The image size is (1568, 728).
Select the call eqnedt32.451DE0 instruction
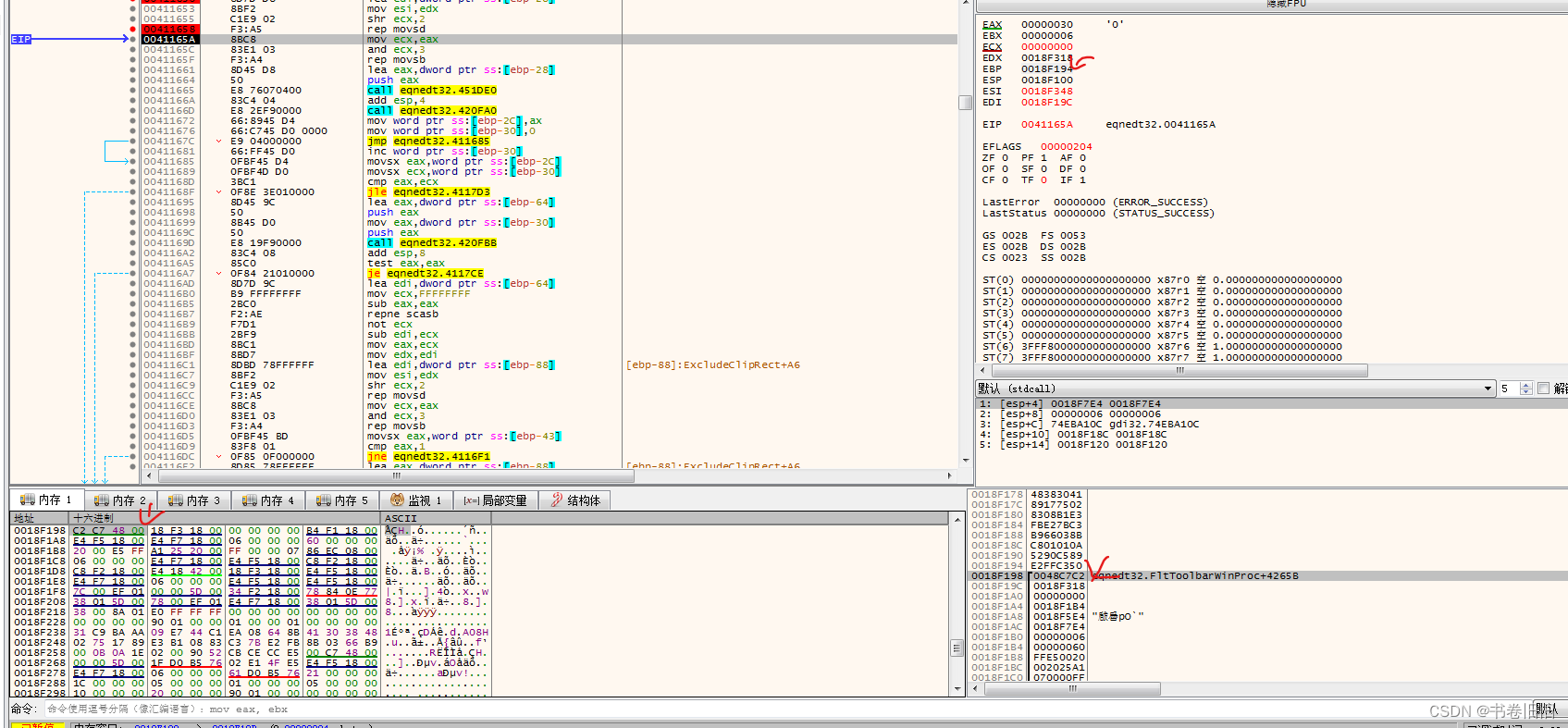(432, 90)
